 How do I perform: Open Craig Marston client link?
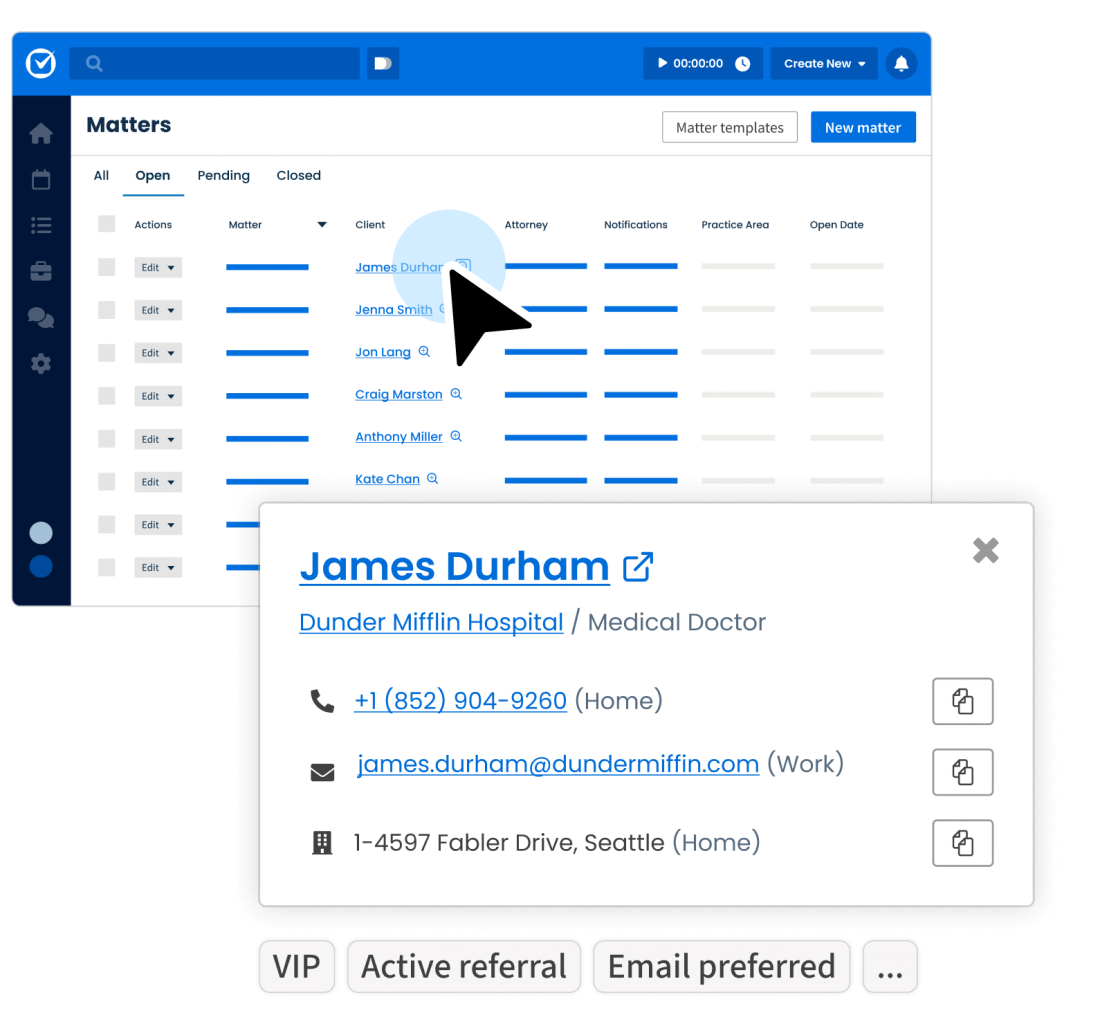pos(398,394)
